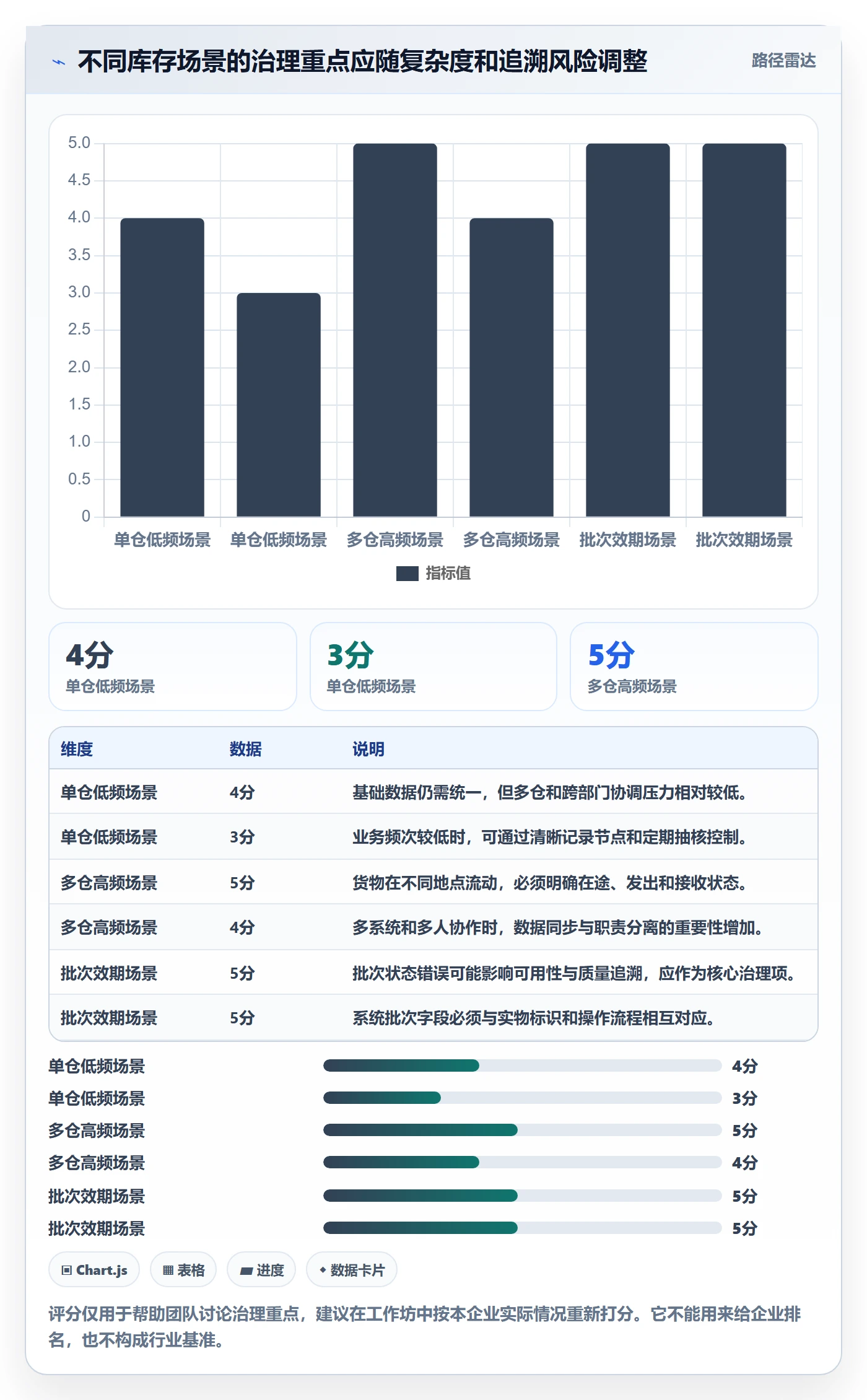The image size is (867, 1400).
Task: Click the lightning bolt icon beside the title
Action: tap(59, 61)
